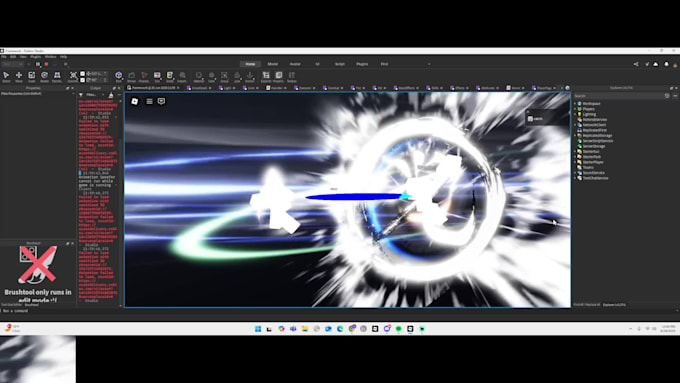680x383 pixels.
Task: Click the Run a command bar
Action: 338,311
